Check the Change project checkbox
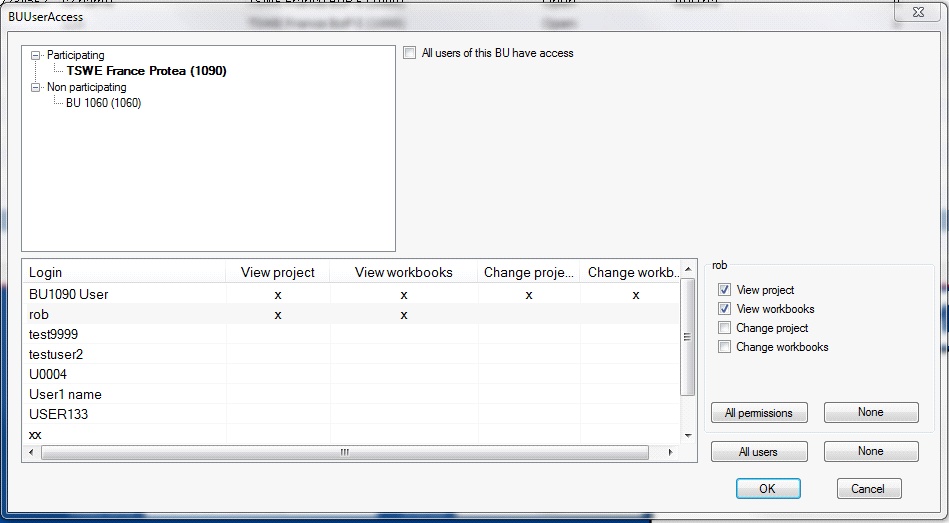The width and height of the screenshot is (949, 523). [725, 328]
